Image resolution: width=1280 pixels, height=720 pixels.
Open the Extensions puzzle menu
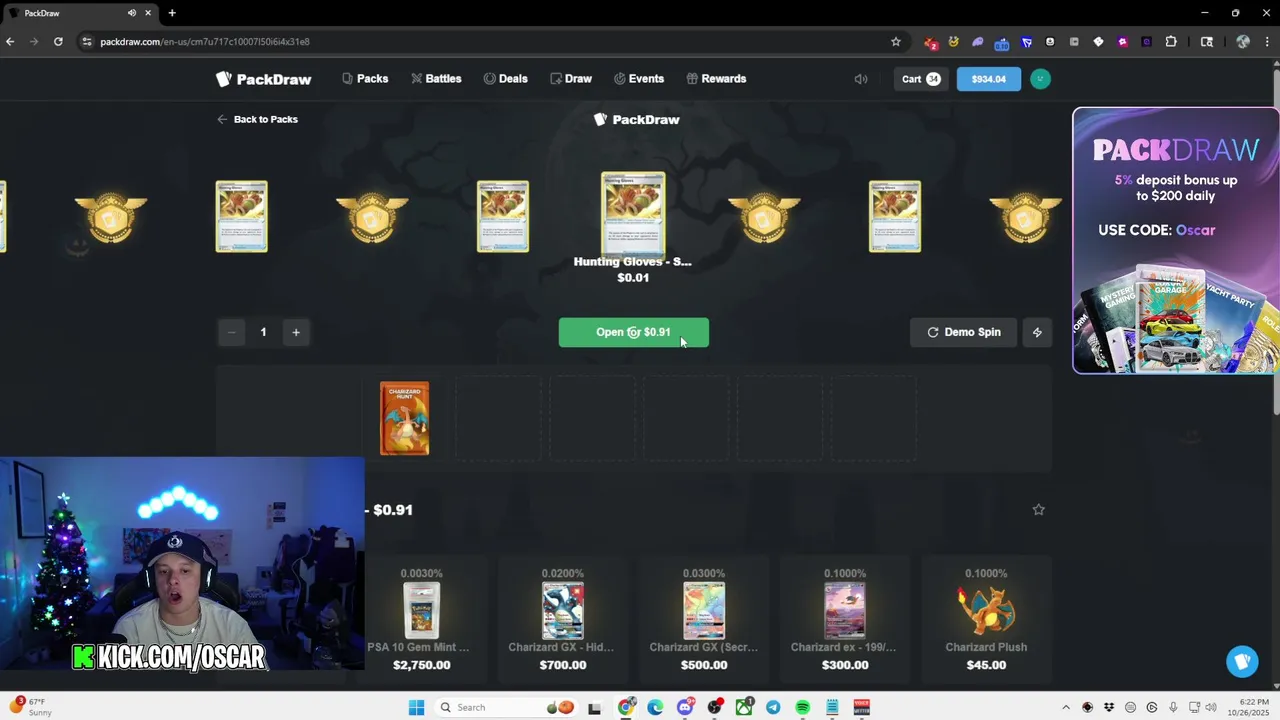point(1171,42)
